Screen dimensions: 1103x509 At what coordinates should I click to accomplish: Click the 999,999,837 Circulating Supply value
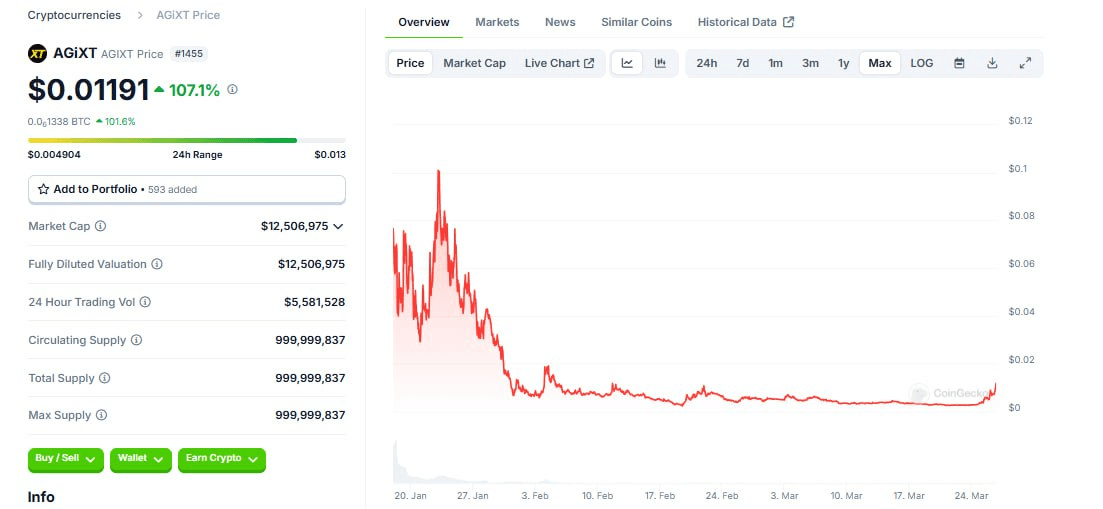(310, 340)
